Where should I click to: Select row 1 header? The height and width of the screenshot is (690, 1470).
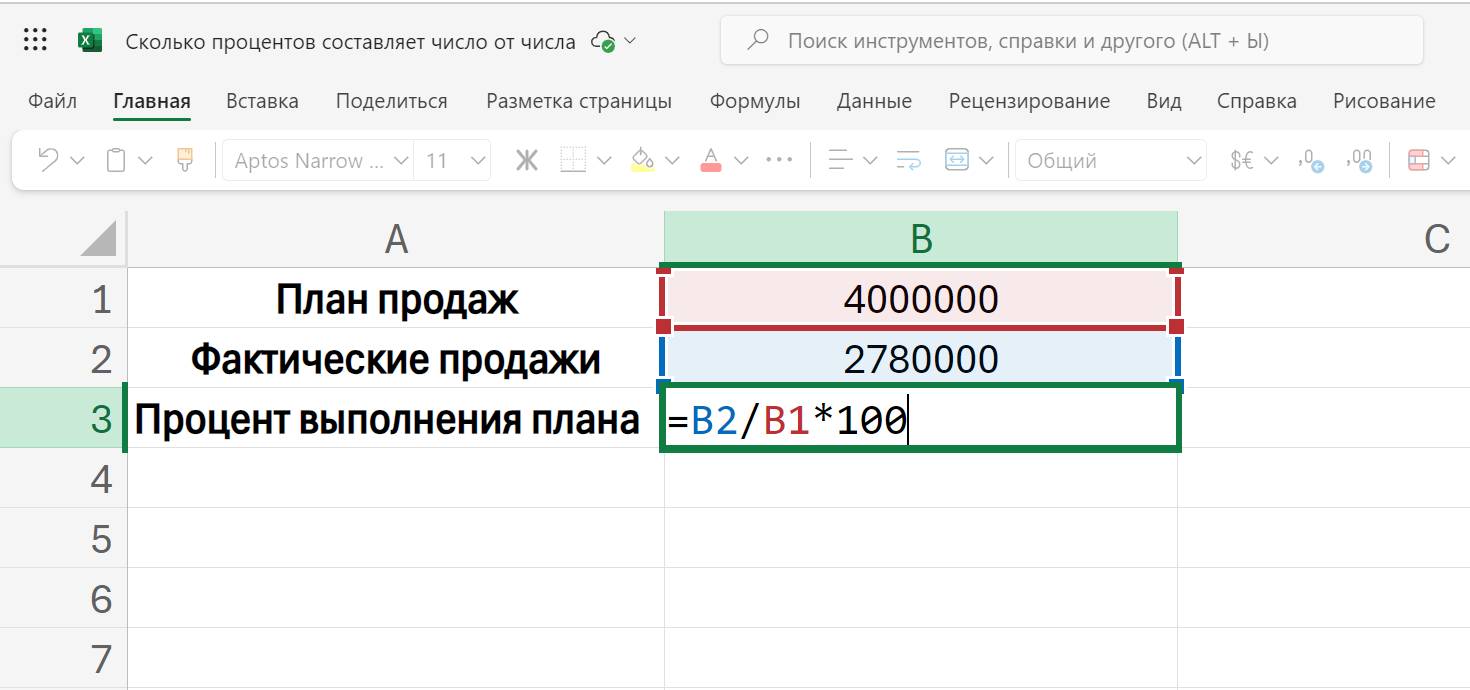click(x=64, y=298)
